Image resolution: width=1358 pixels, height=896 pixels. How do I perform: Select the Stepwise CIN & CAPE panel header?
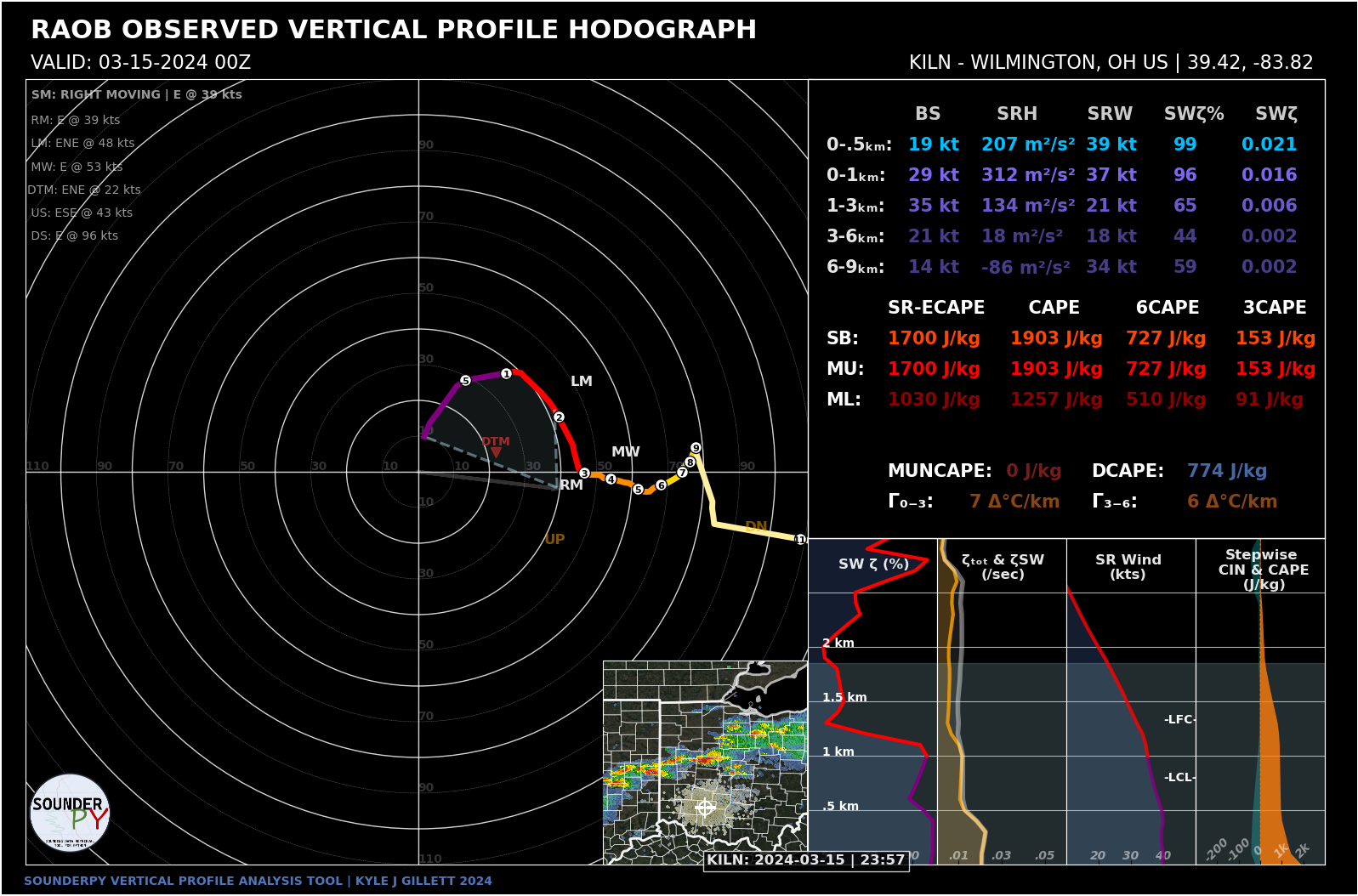click(1263, 569)
